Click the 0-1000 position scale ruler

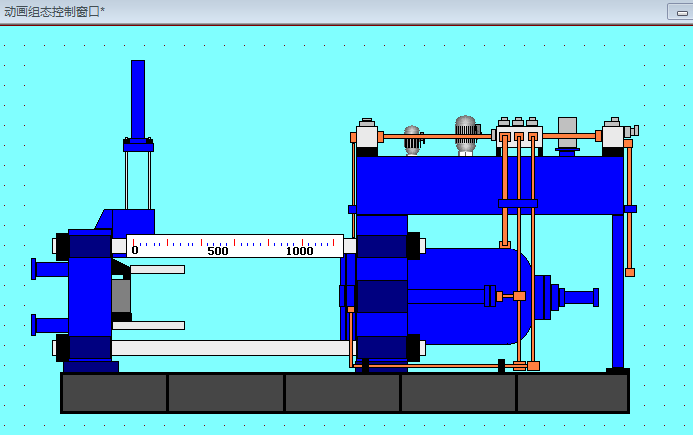[x=235, y=246]
